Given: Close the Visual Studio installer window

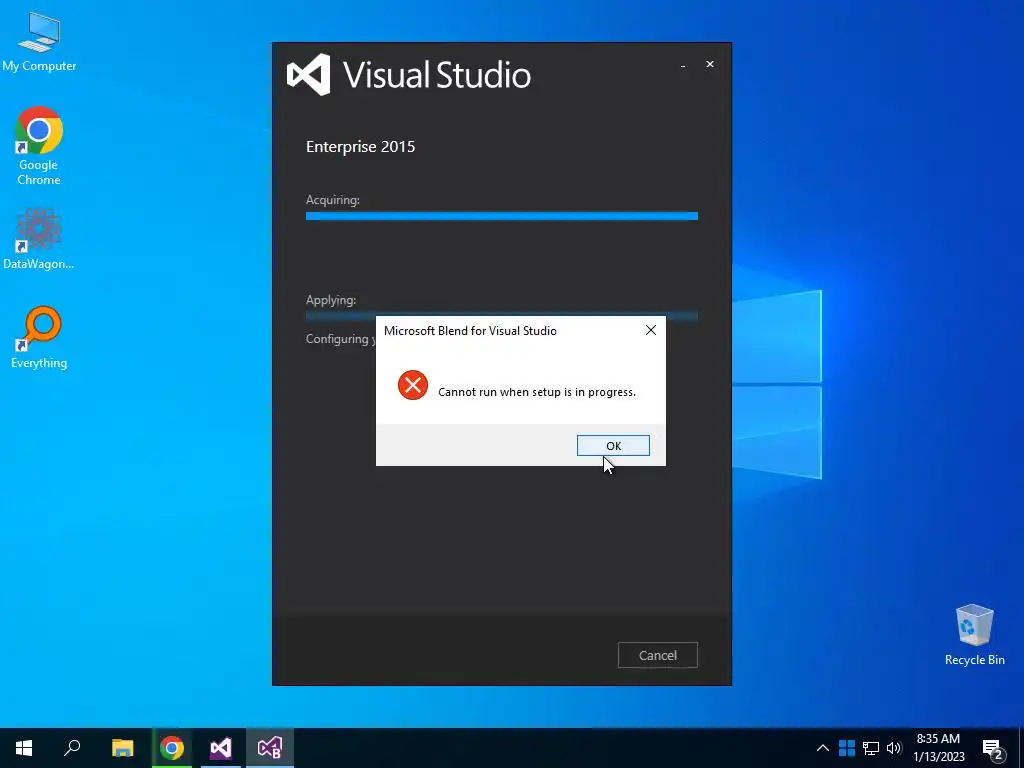Looking at the screenshot, I should [710, 64].
